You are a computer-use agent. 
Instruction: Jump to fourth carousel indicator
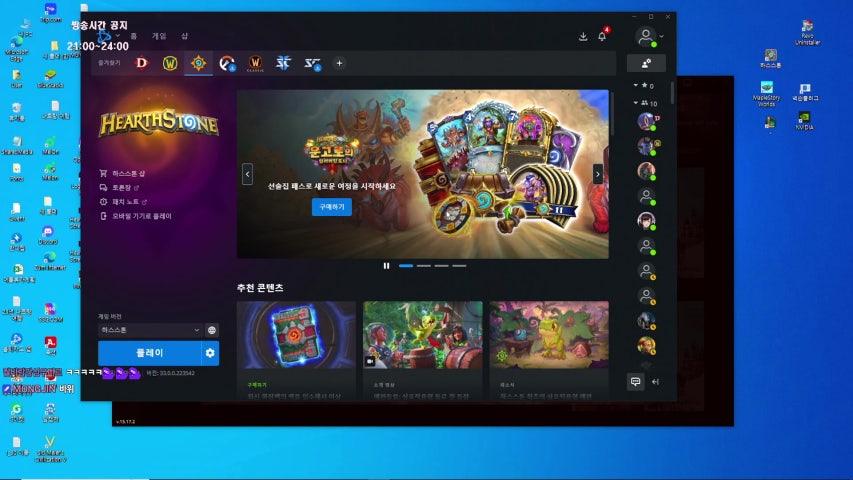click(459, 266)
